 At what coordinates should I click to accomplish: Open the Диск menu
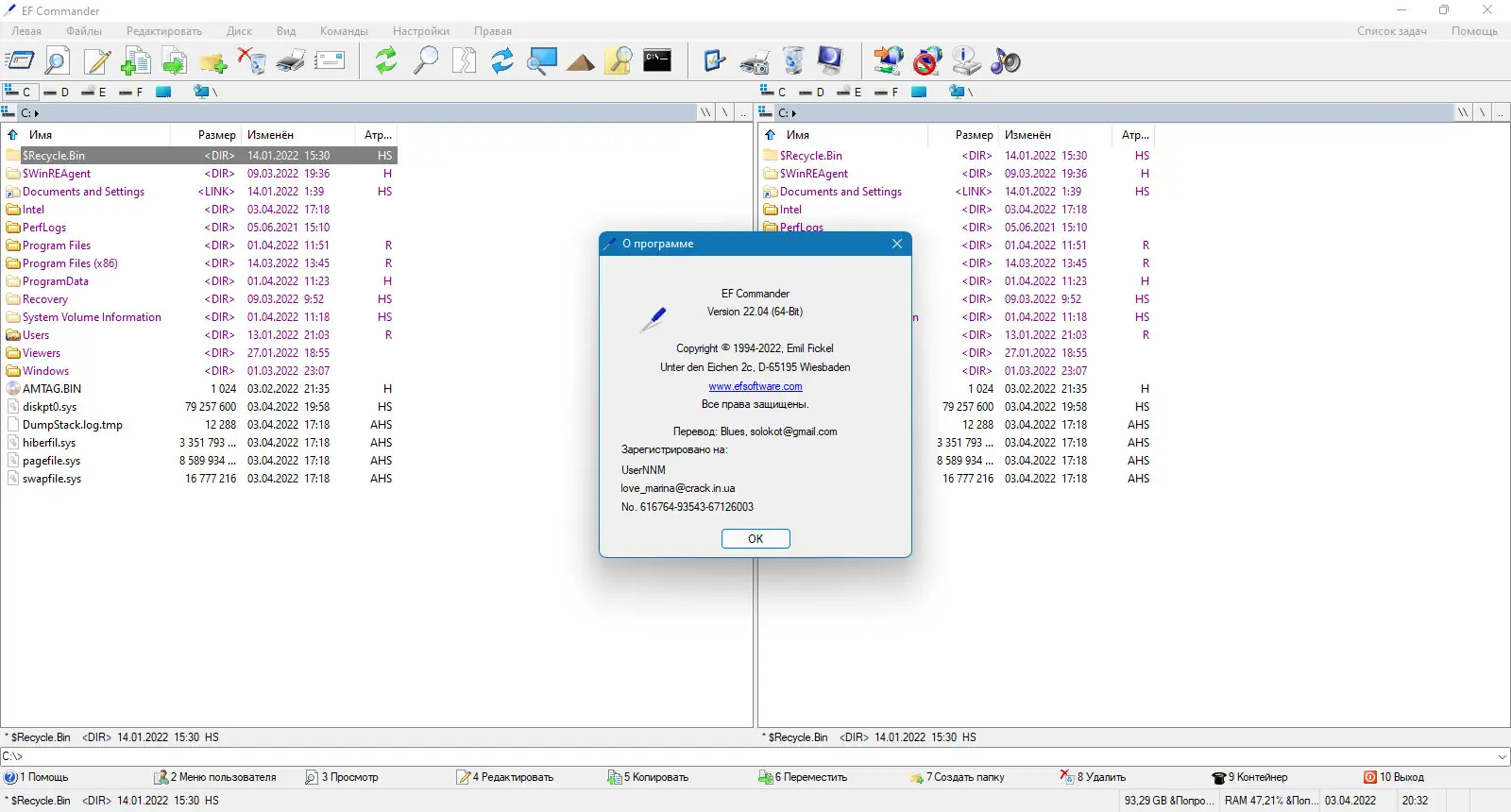239,31
